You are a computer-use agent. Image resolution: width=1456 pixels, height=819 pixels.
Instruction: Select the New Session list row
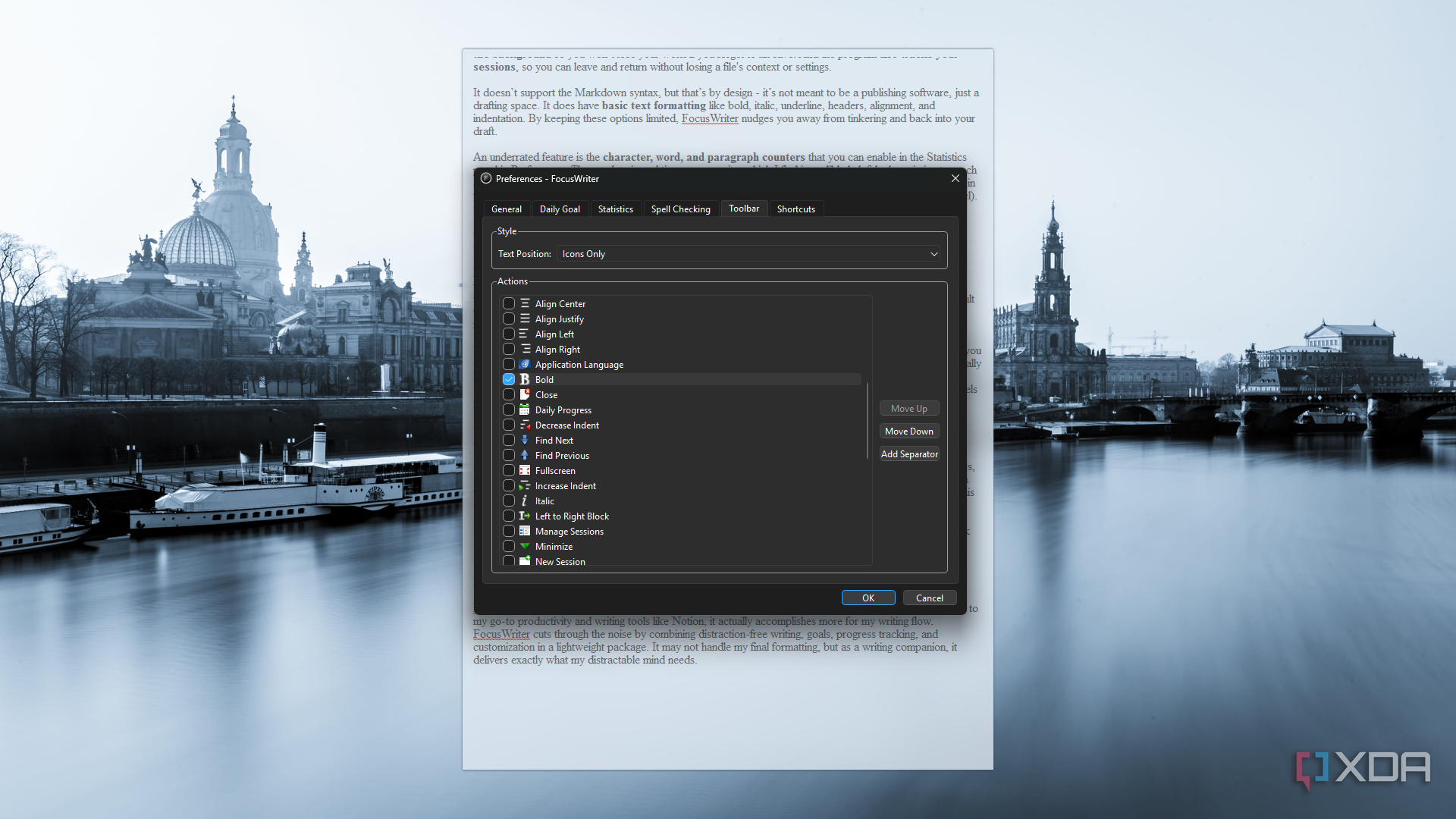coord(682,561)
